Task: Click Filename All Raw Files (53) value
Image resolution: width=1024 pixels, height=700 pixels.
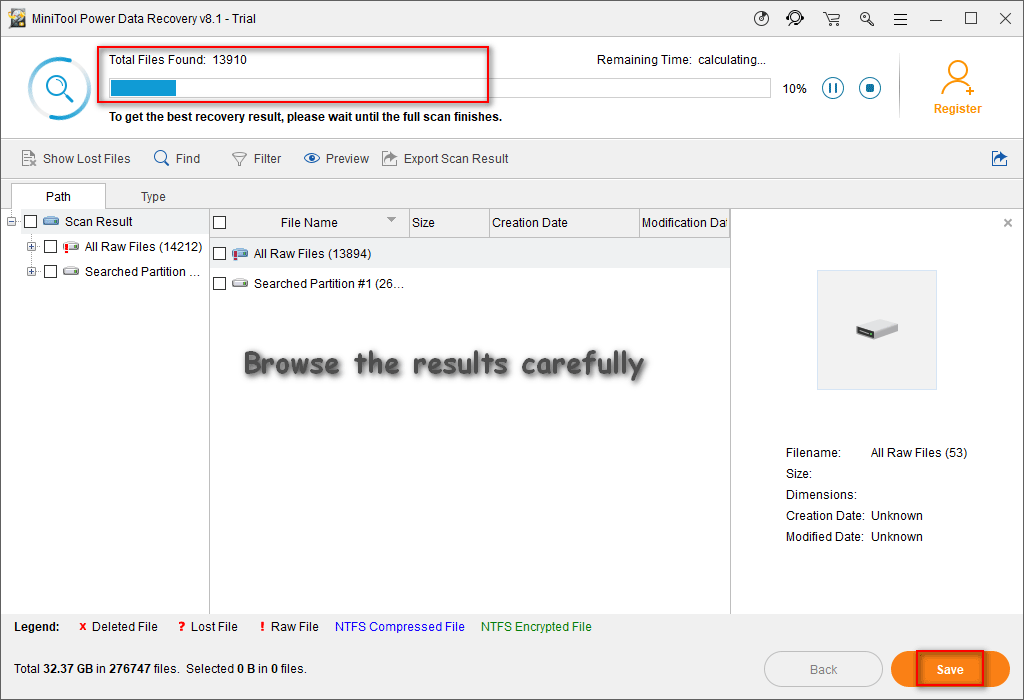Action: 918,453
